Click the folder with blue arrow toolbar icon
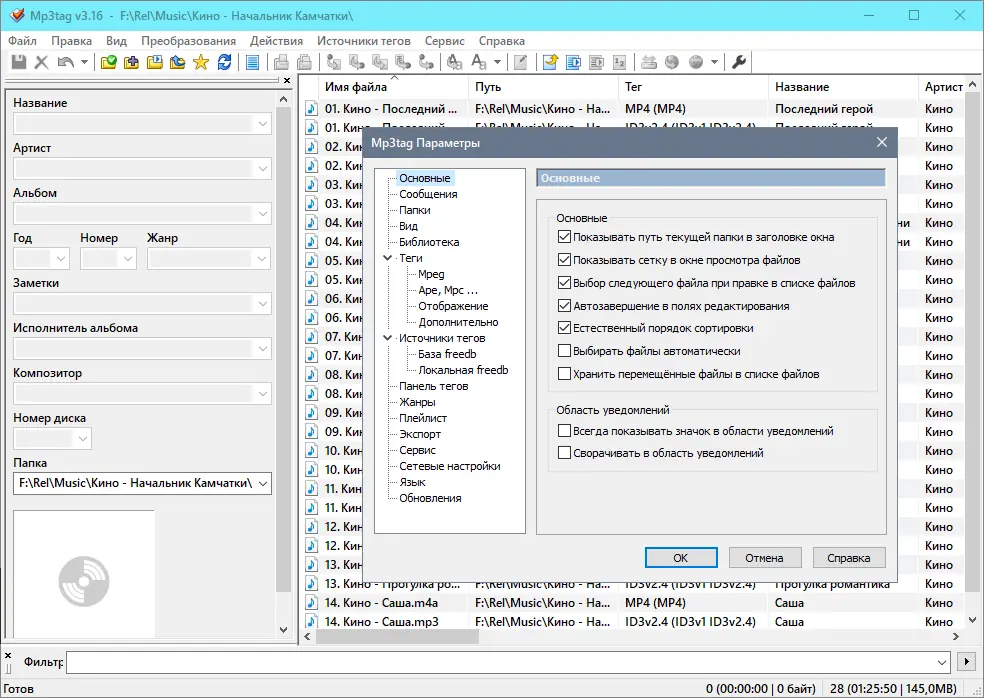The height and width of the screenshot is (698, 984). (x=178, y=62)
